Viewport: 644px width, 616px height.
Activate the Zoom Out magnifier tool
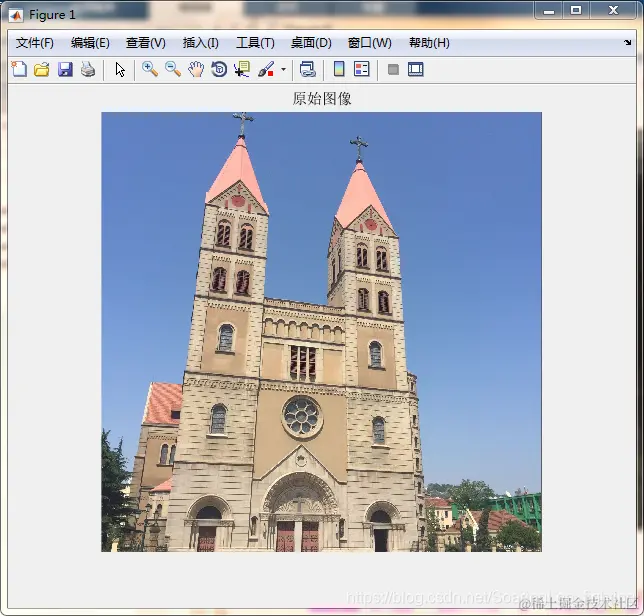173,69
